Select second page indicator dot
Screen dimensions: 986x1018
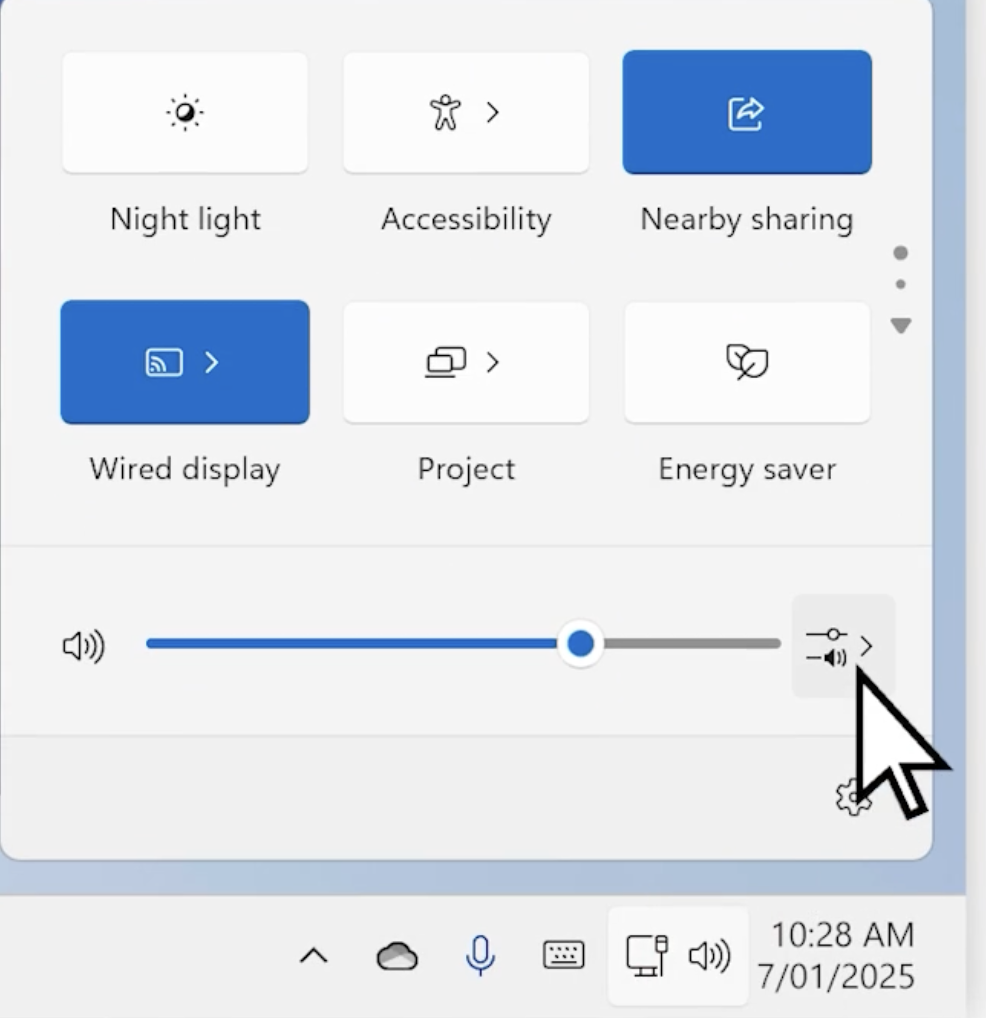coord(900,284)
